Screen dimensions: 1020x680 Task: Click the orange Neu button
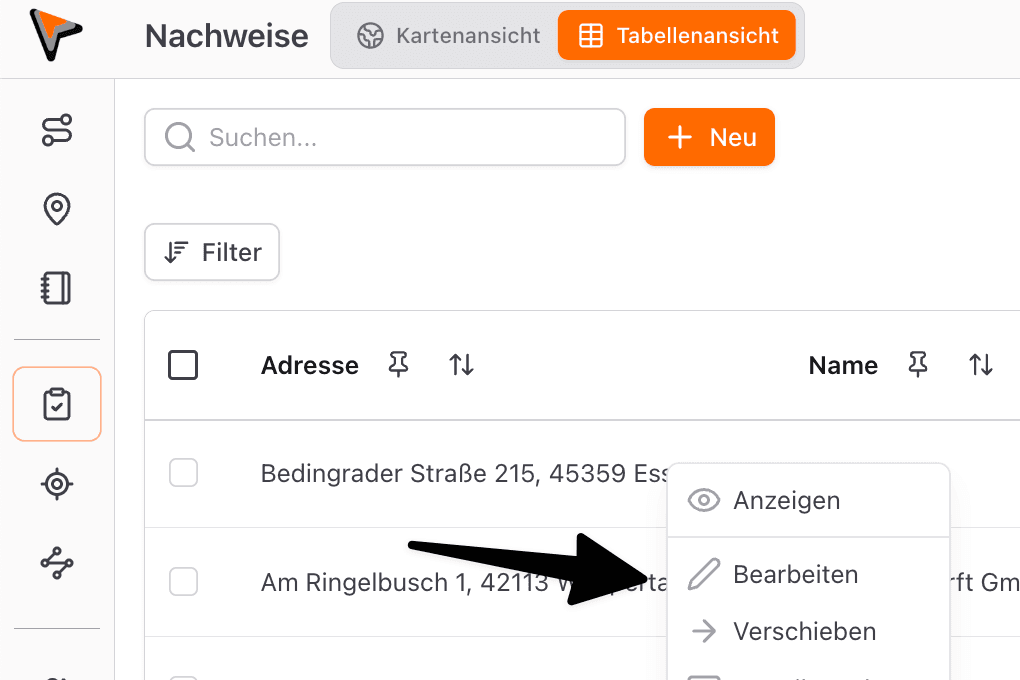coord(709,137)
